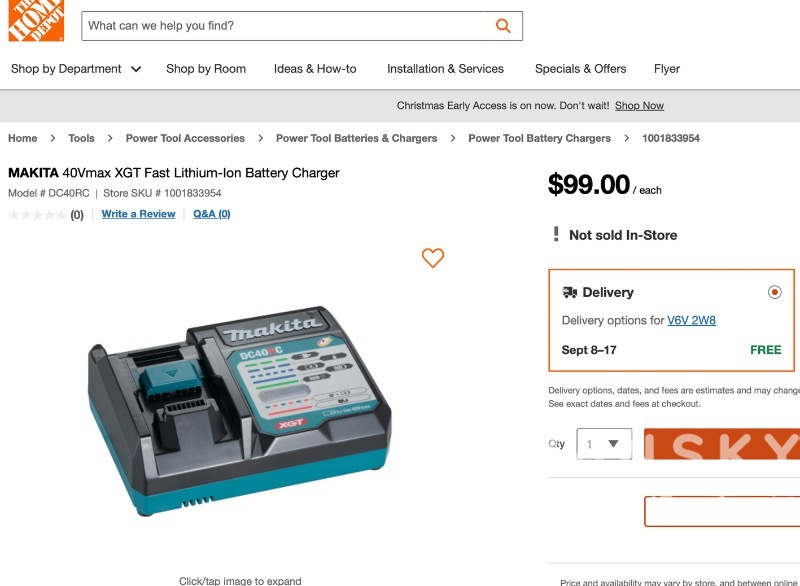Open Installation & Services menu

coord(445,69)
